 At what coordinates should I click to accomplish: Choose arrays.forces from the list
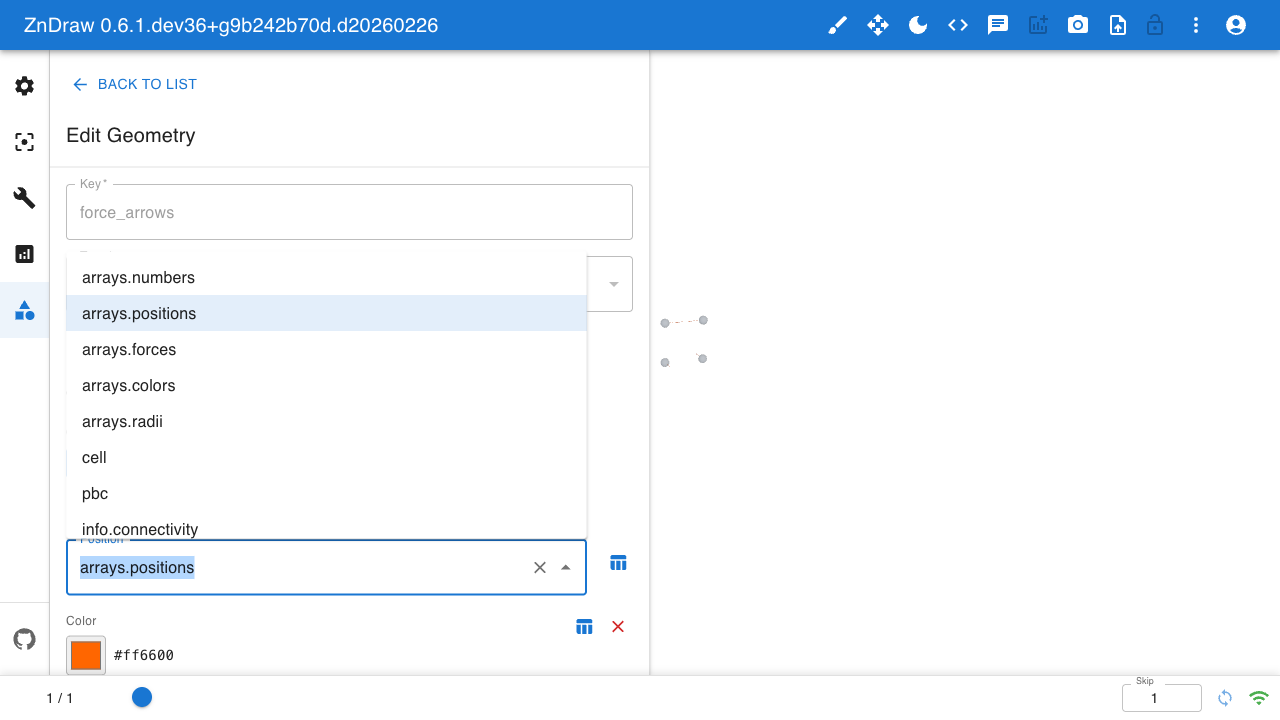pos(326,349)
